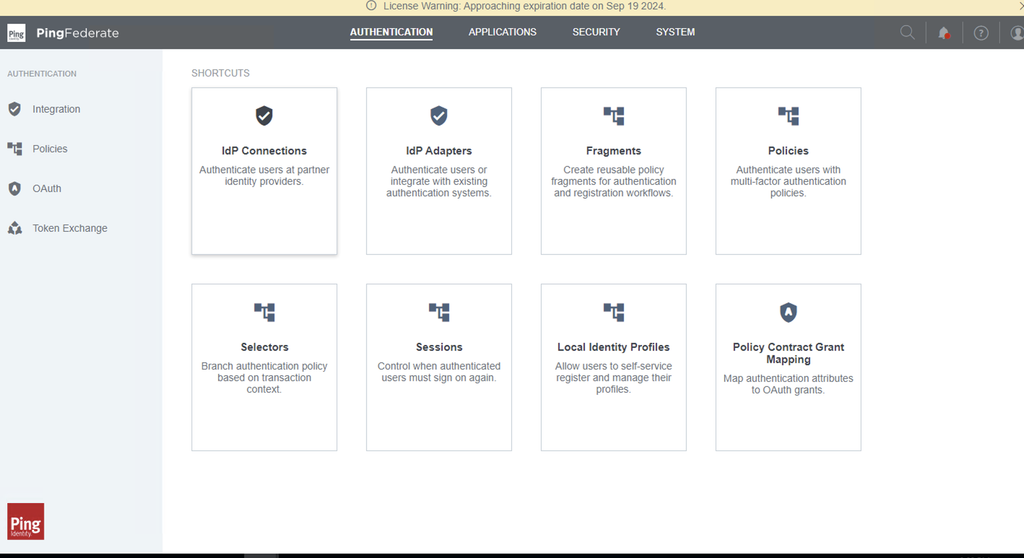The height and width of the screenshot is (558, 1024).
Task: Click the Policies card tree icon
Action: click(x=788, y=116)
